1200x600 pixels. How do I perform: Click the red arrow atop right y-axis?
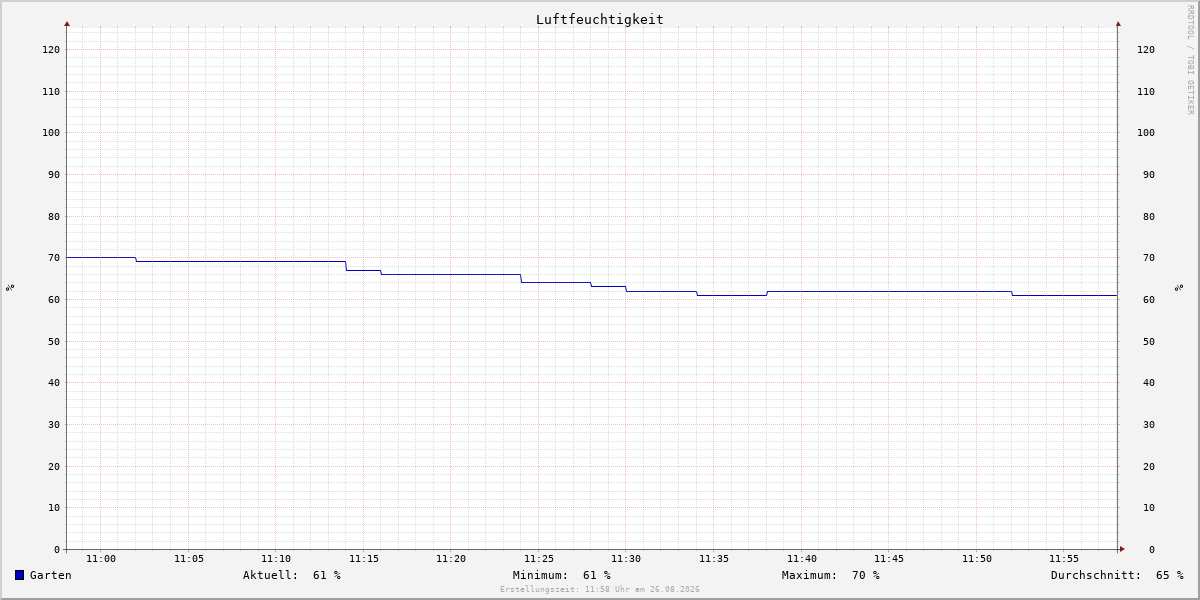coord(1118,23)
